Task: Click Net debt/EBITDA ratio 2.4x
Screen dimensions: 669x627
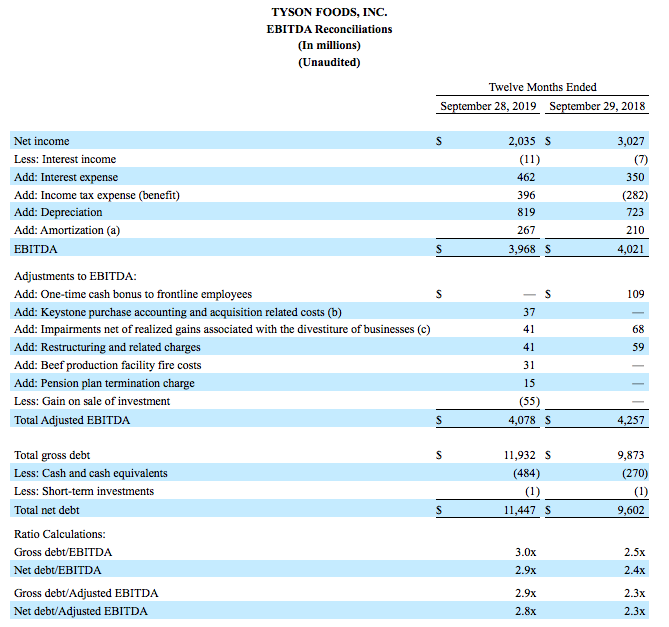Action: pyautogui.click(x=634, y=570)
